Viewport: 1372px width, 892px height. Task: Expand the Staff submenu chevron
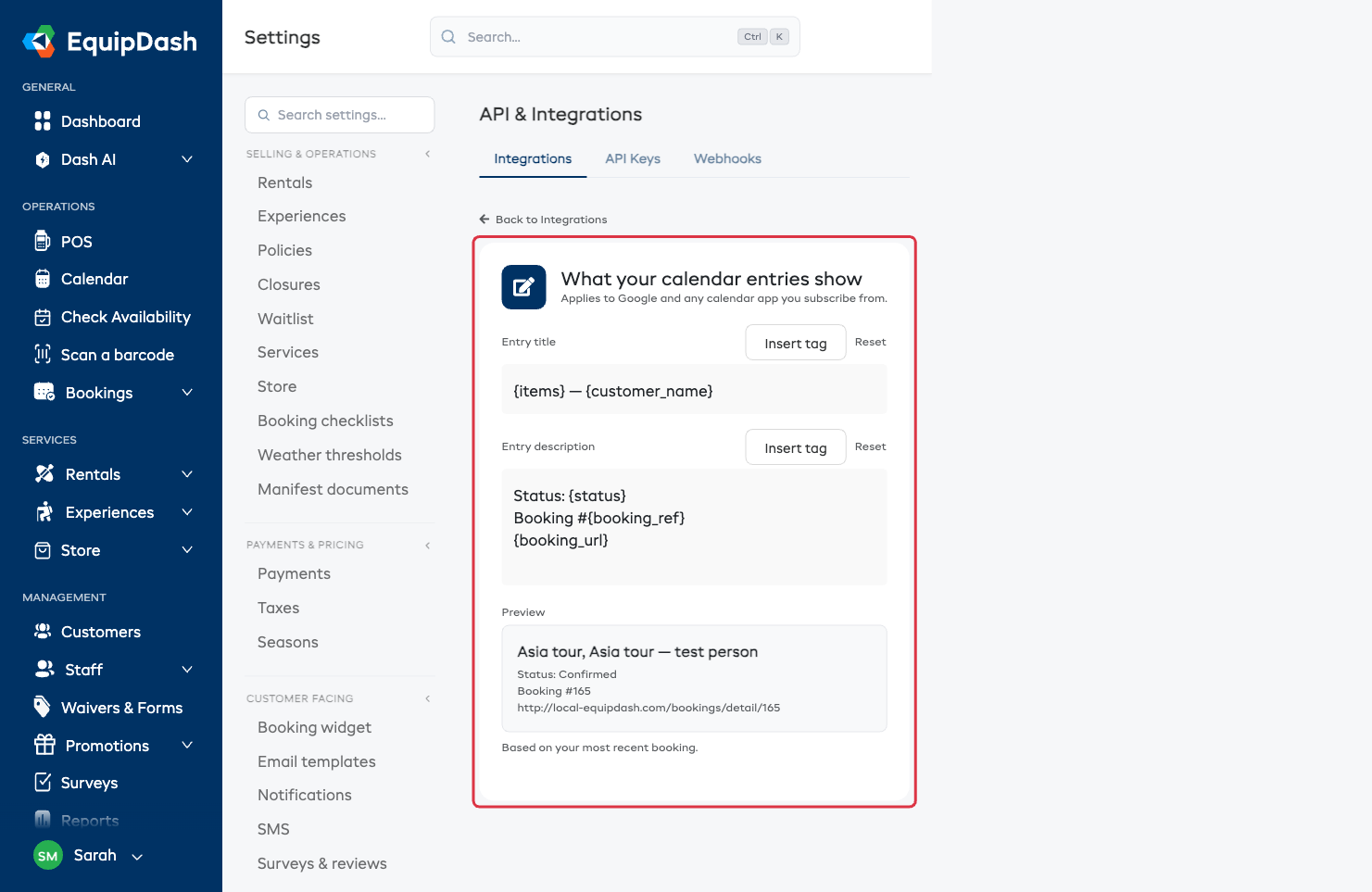tap(187, 670)
